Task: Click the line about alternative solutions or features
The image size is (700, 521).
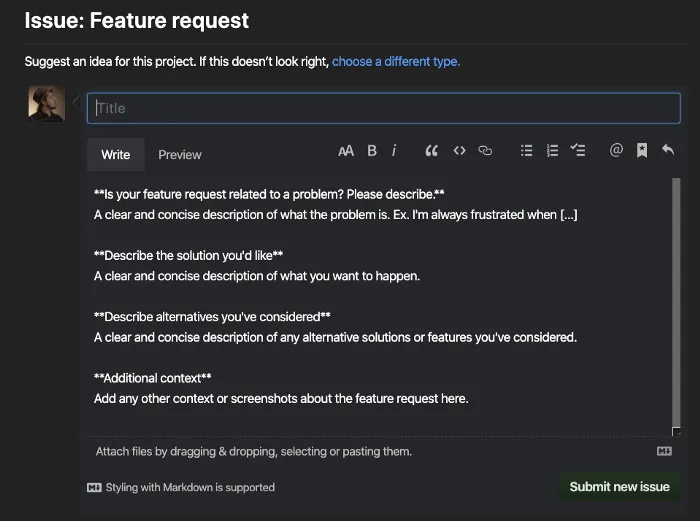Action: coord(335,337)
